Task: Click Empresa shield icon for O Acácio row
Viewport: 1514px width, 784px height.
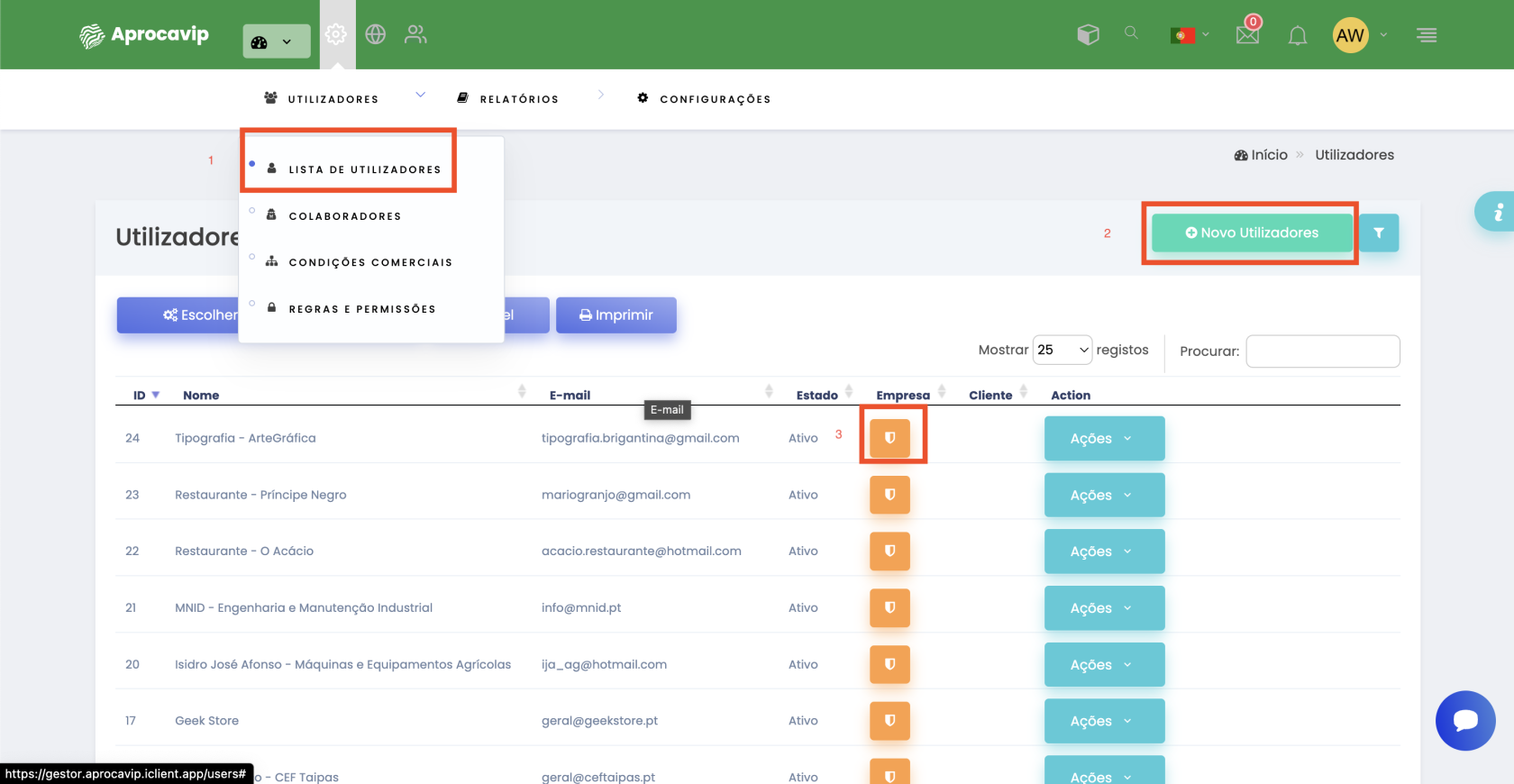Action: tap(889, 551)
